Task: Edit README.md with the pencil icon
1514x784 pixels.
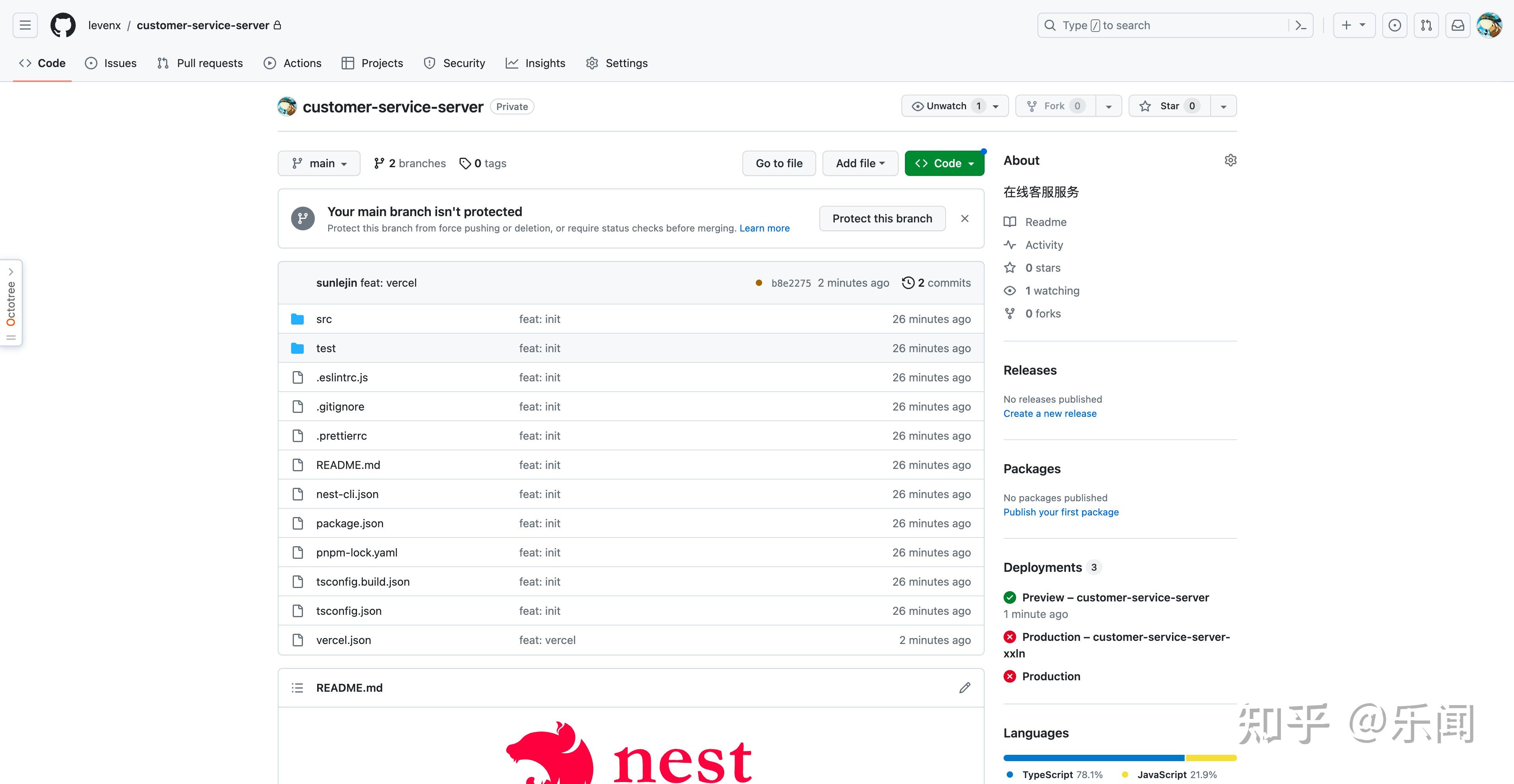Action: click(x=964, y=688)
